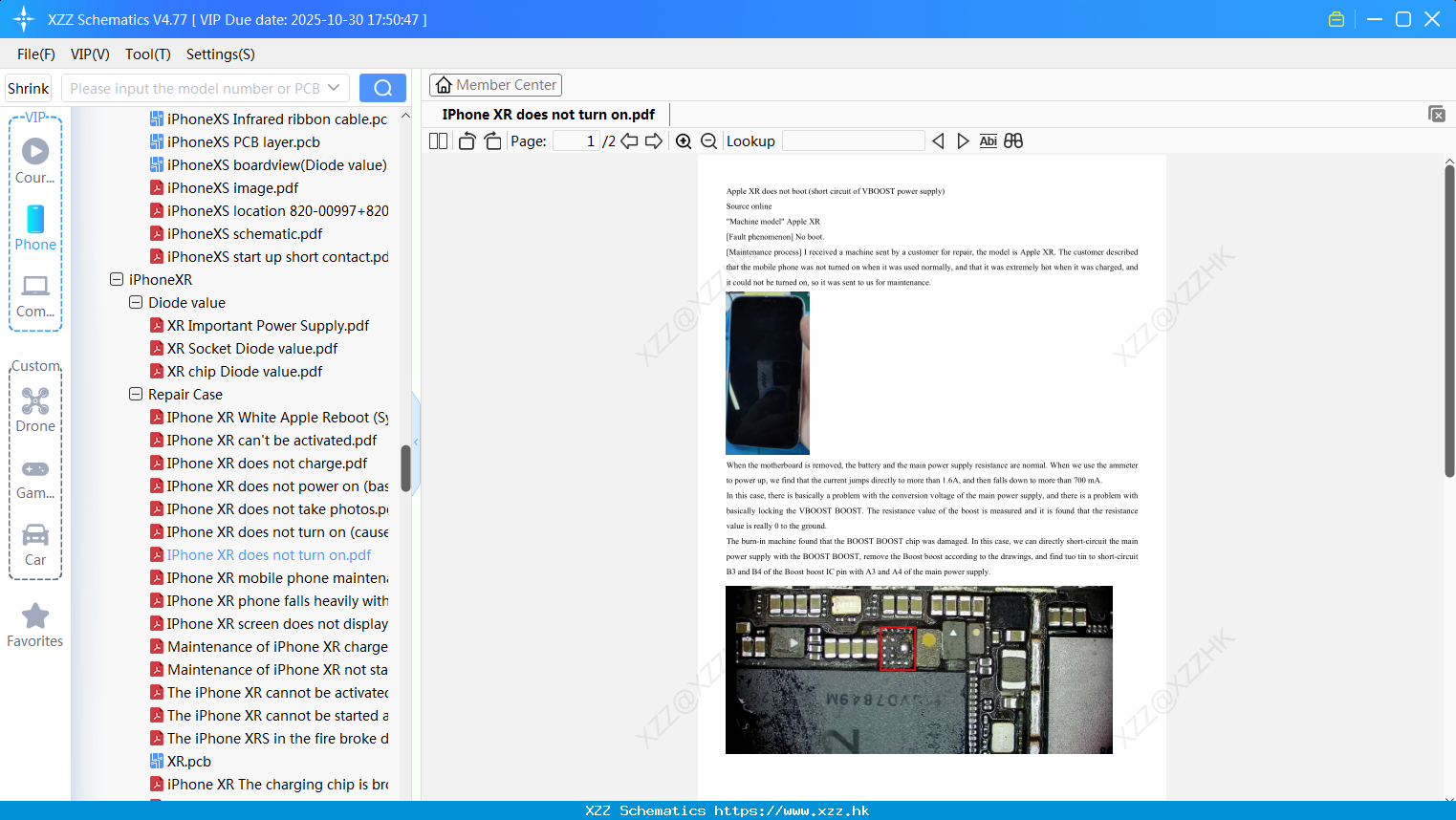Open iPhoneXS PCB layer.pcb
This screenshot has width=1456, height=820.
pos(235,141)
